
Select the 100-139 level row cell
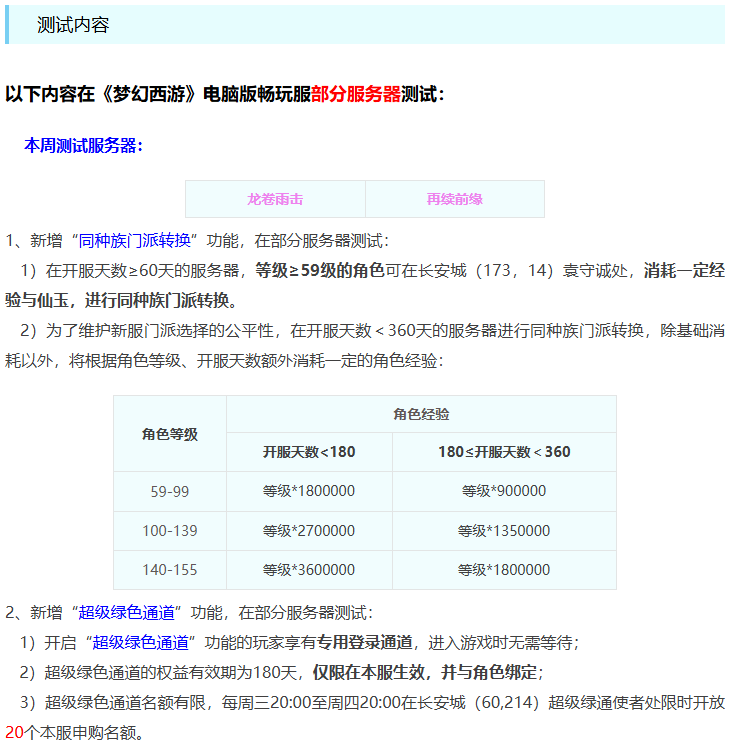coord(170,531)
